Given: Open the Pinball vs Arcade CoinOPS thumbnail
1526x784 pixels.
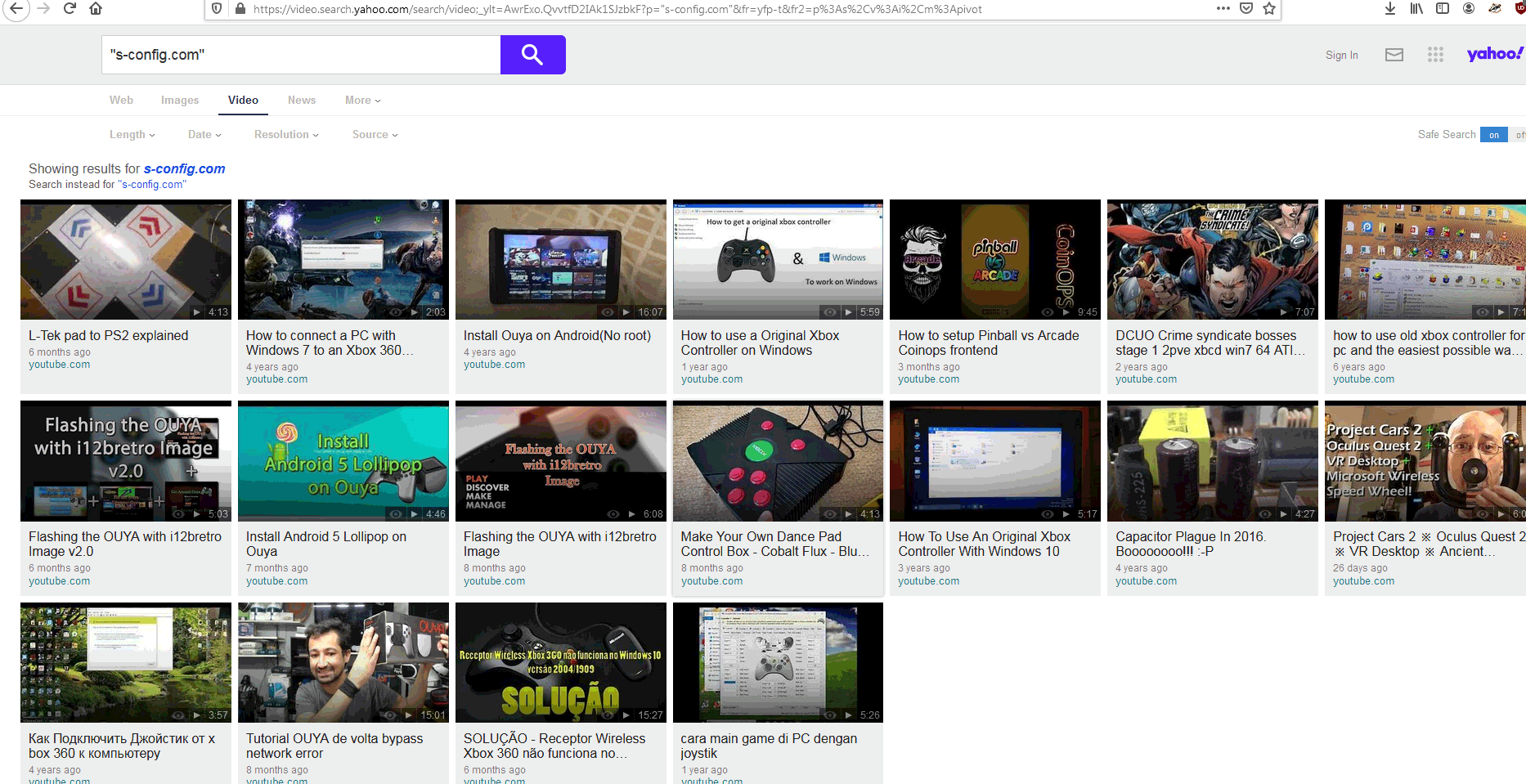Looking at the screenshot, I should (x=995, y=260).
